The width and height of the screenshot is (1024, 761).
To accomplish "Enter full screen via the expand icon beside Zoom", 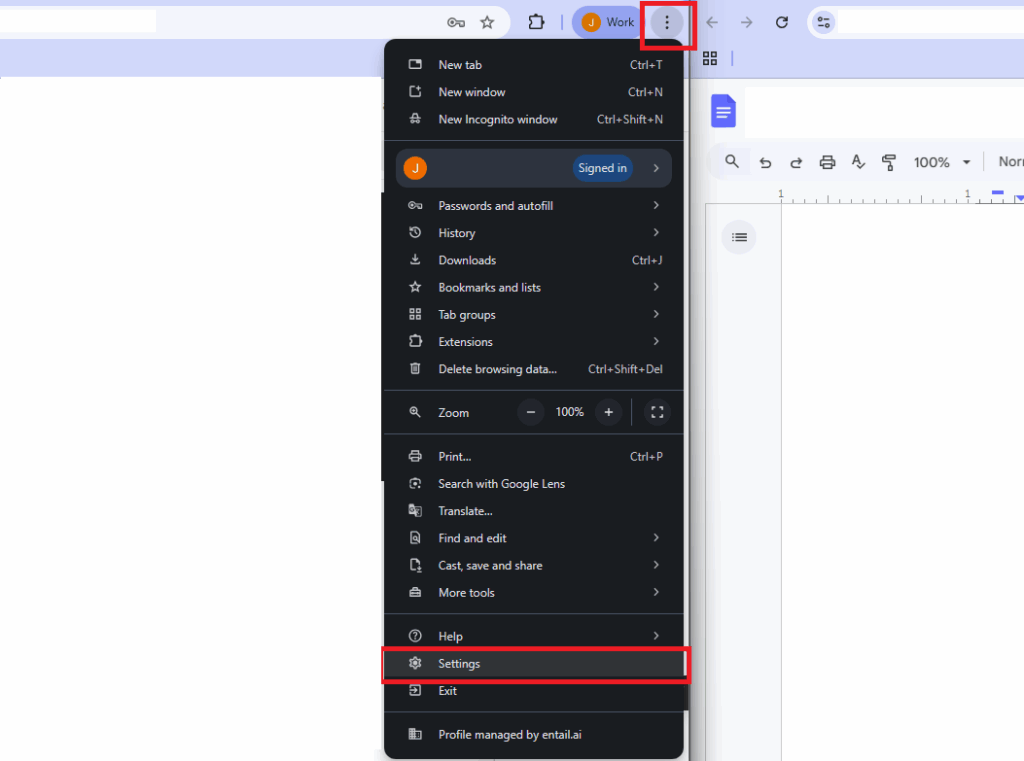I will pos(657,412).
